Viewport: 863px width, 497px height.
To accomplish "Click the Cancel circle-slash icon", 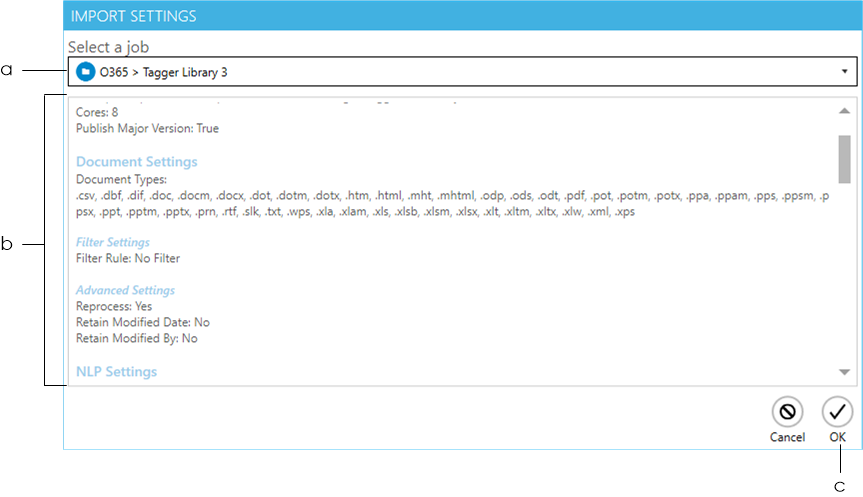I will [787, 411].
